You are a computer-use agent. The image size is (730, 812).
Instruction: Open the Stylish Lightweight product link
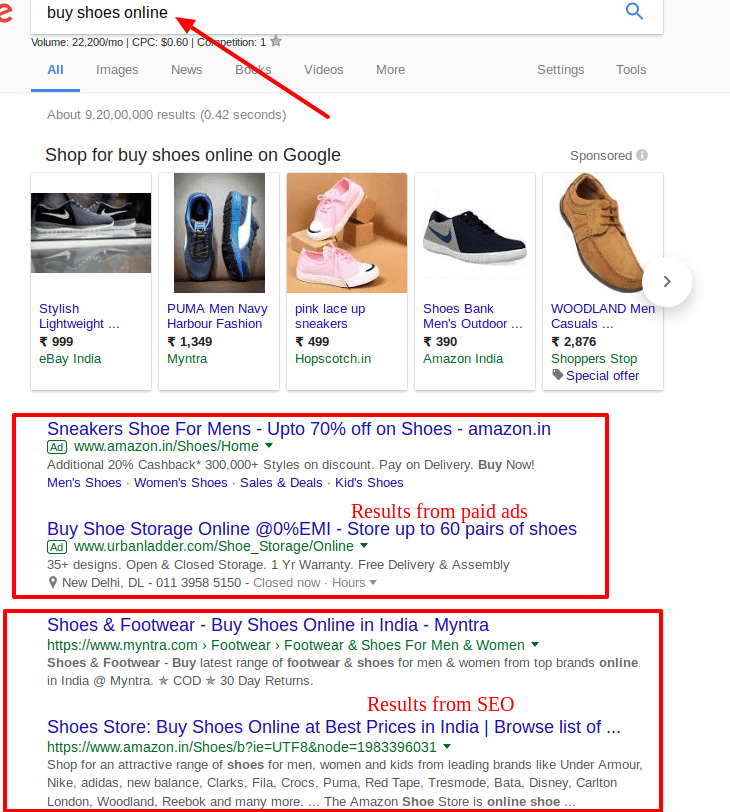click(x=79, y=316)
